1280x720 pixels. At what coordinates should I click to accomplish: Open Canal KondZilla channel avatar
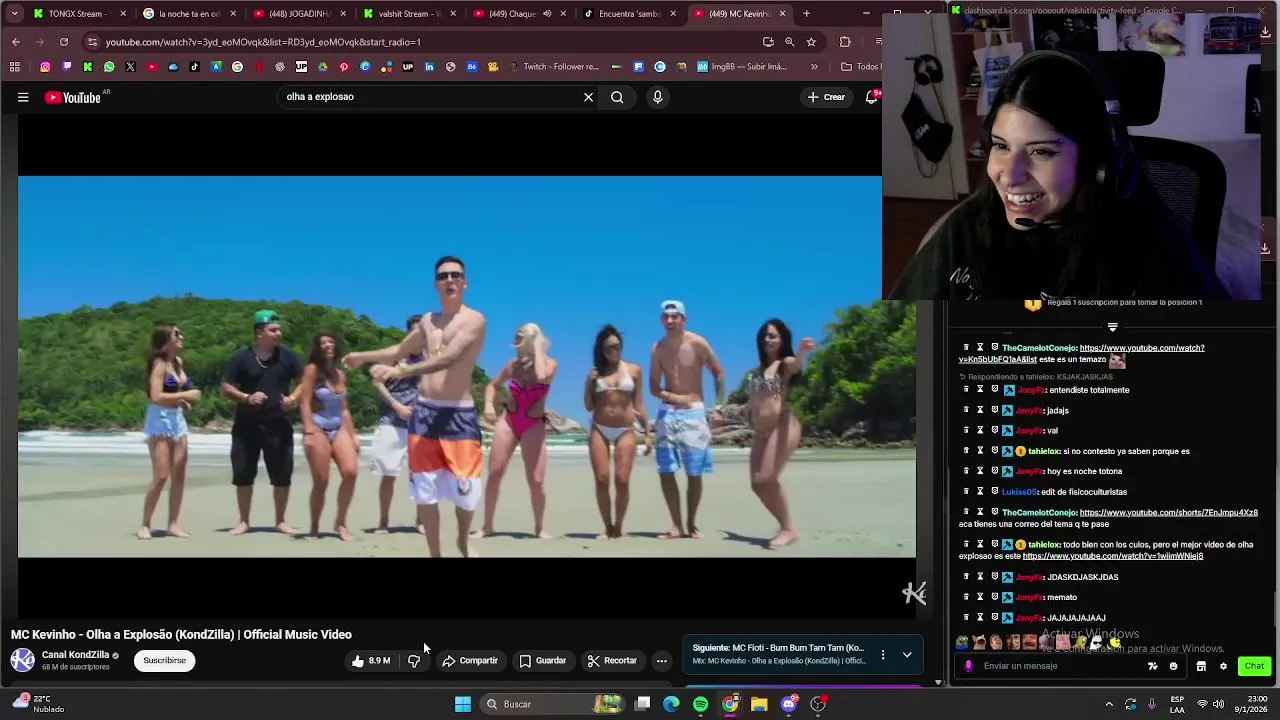click(x=22, y=660)
